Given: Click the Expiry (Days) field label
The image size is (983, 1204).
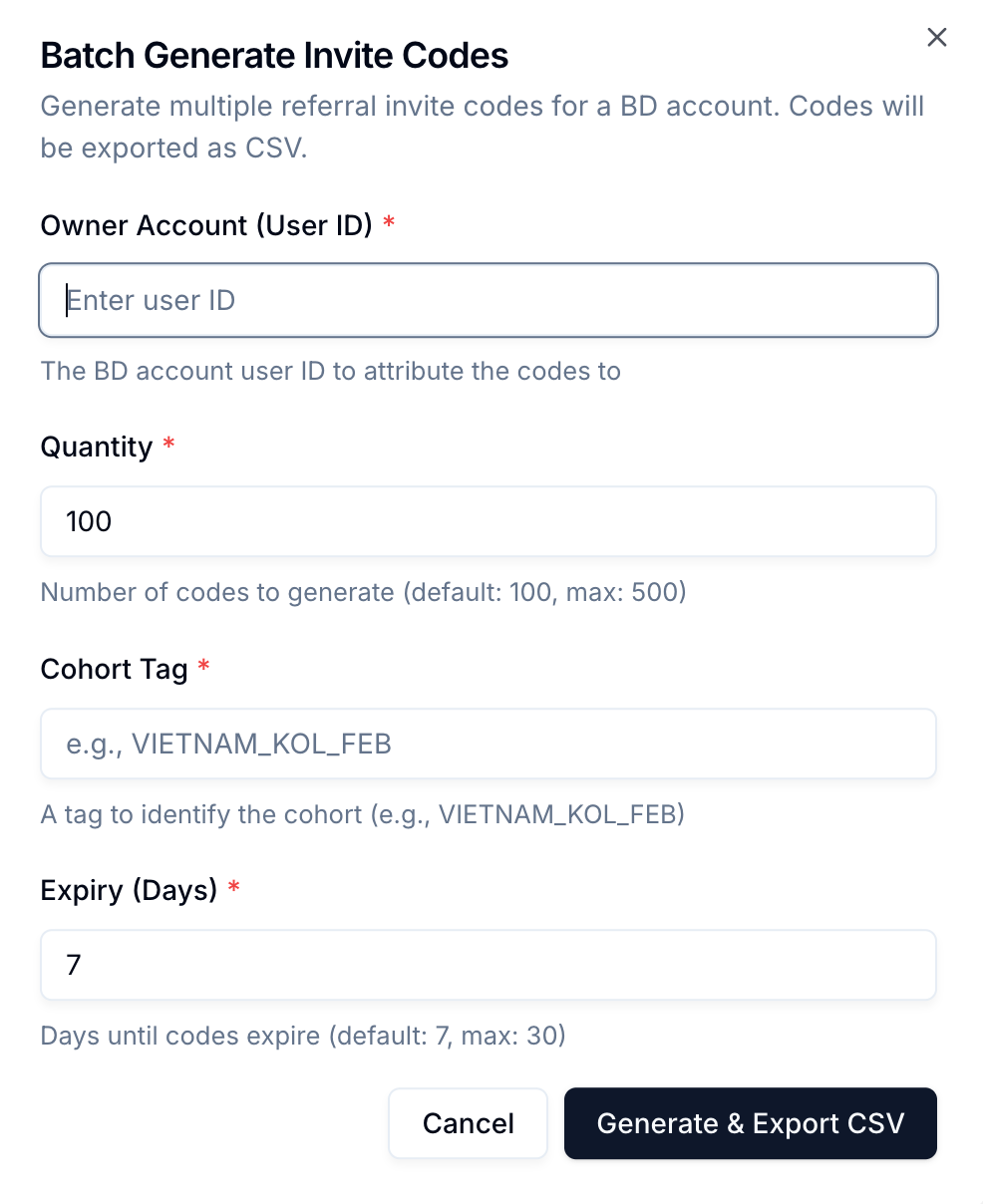Looking at the screenshot, I should [129, 890].
